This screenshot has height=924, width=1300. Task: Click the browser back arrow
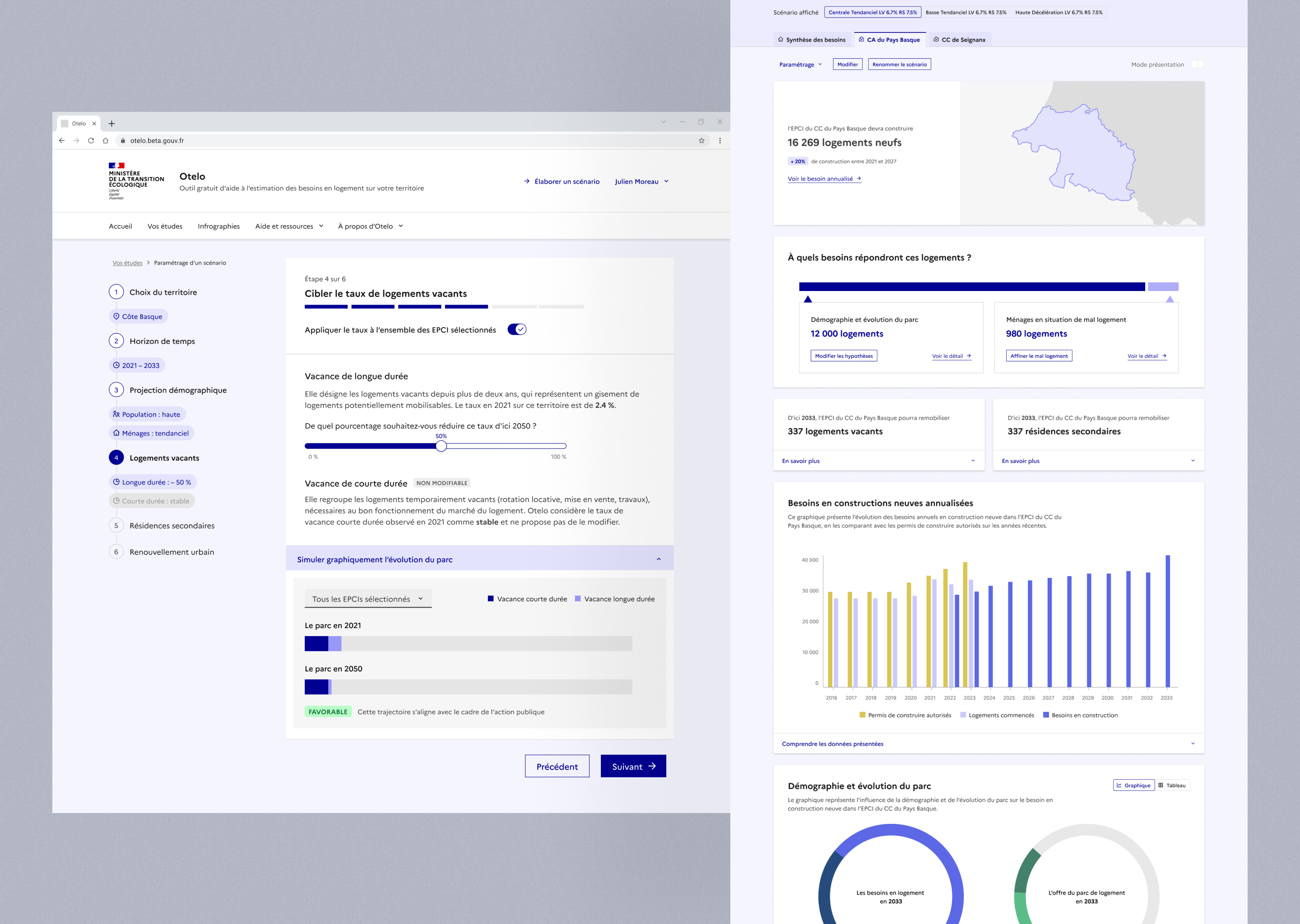point(61,140)
